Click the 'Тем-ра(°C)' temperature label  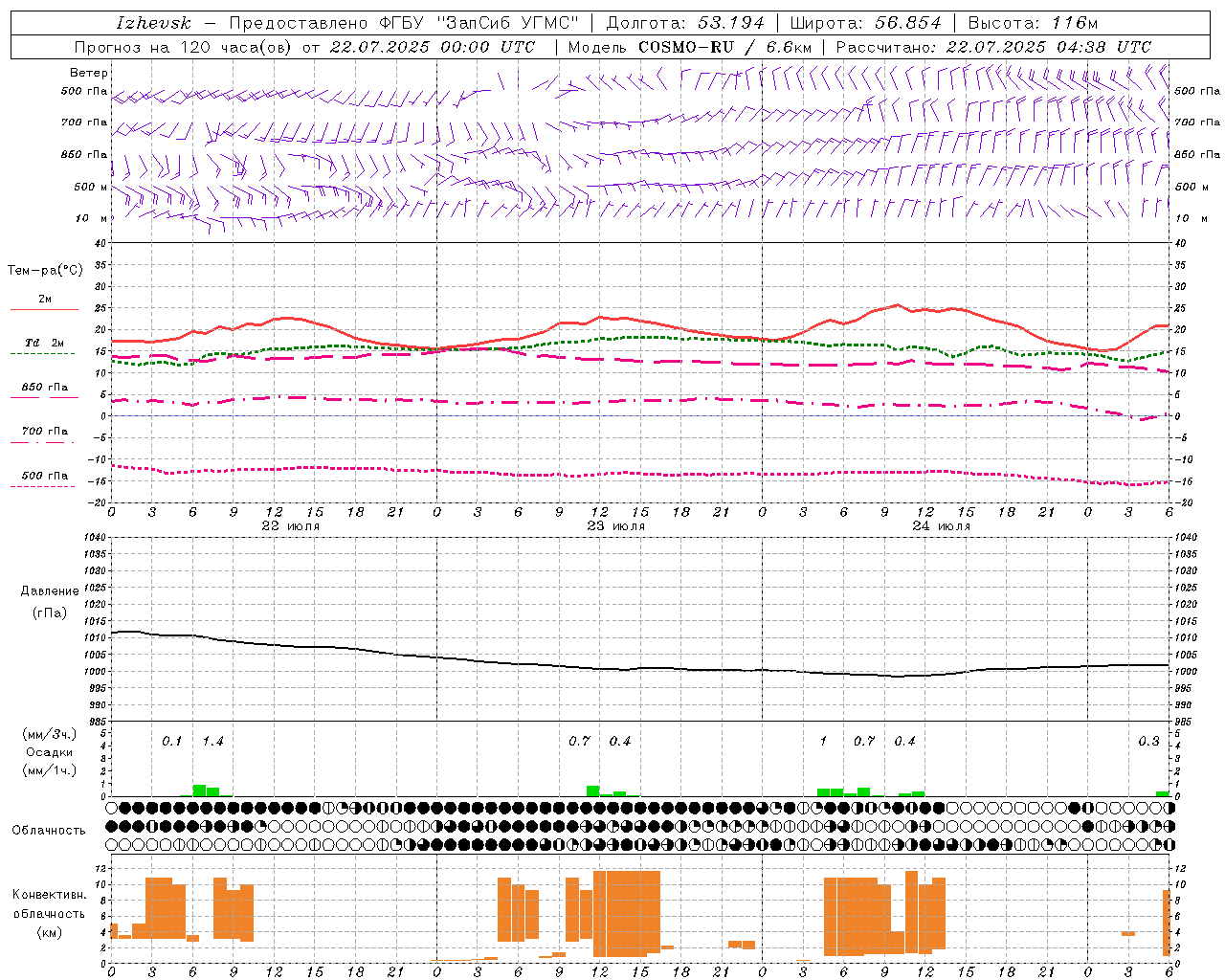(x=45, y=271)
